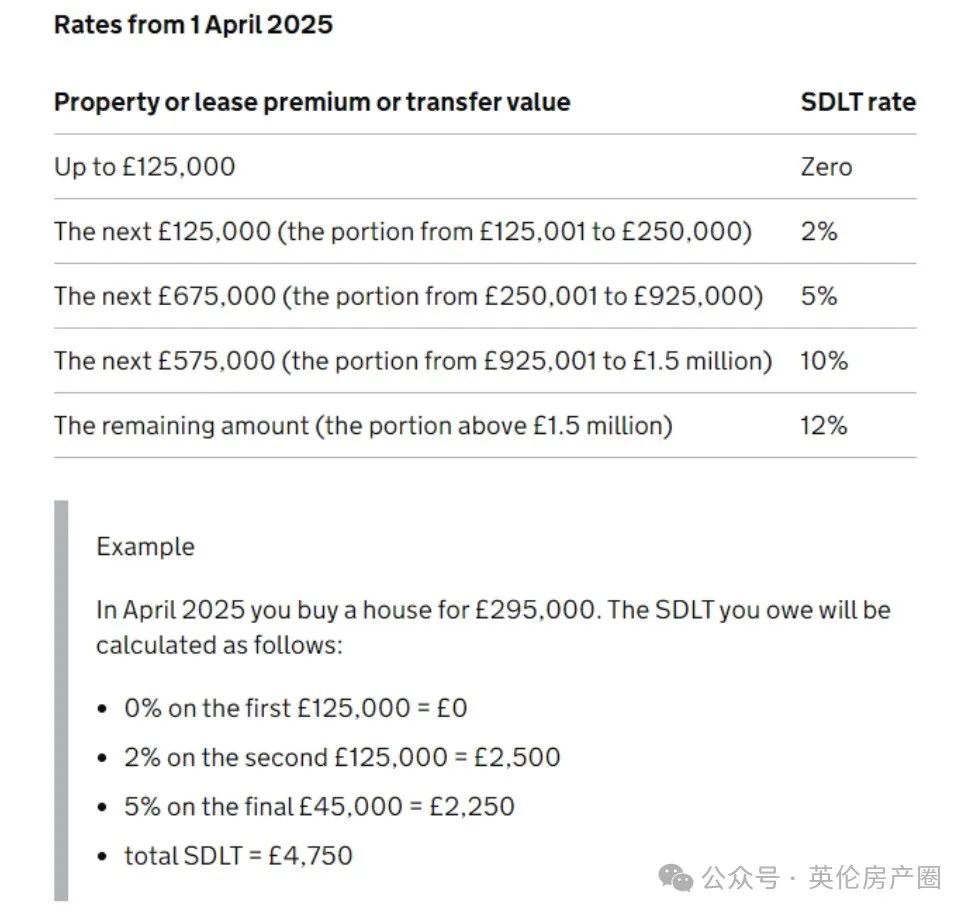Select the row for £125,001 to £250,000
The width and height of the screenshot is (972, 916).
pyautogui.click(x=485, y=231)
